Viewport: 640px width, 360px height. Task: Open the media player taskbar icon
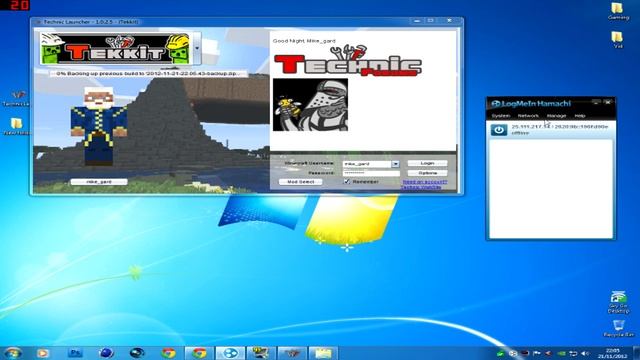[x=43, y=353]
